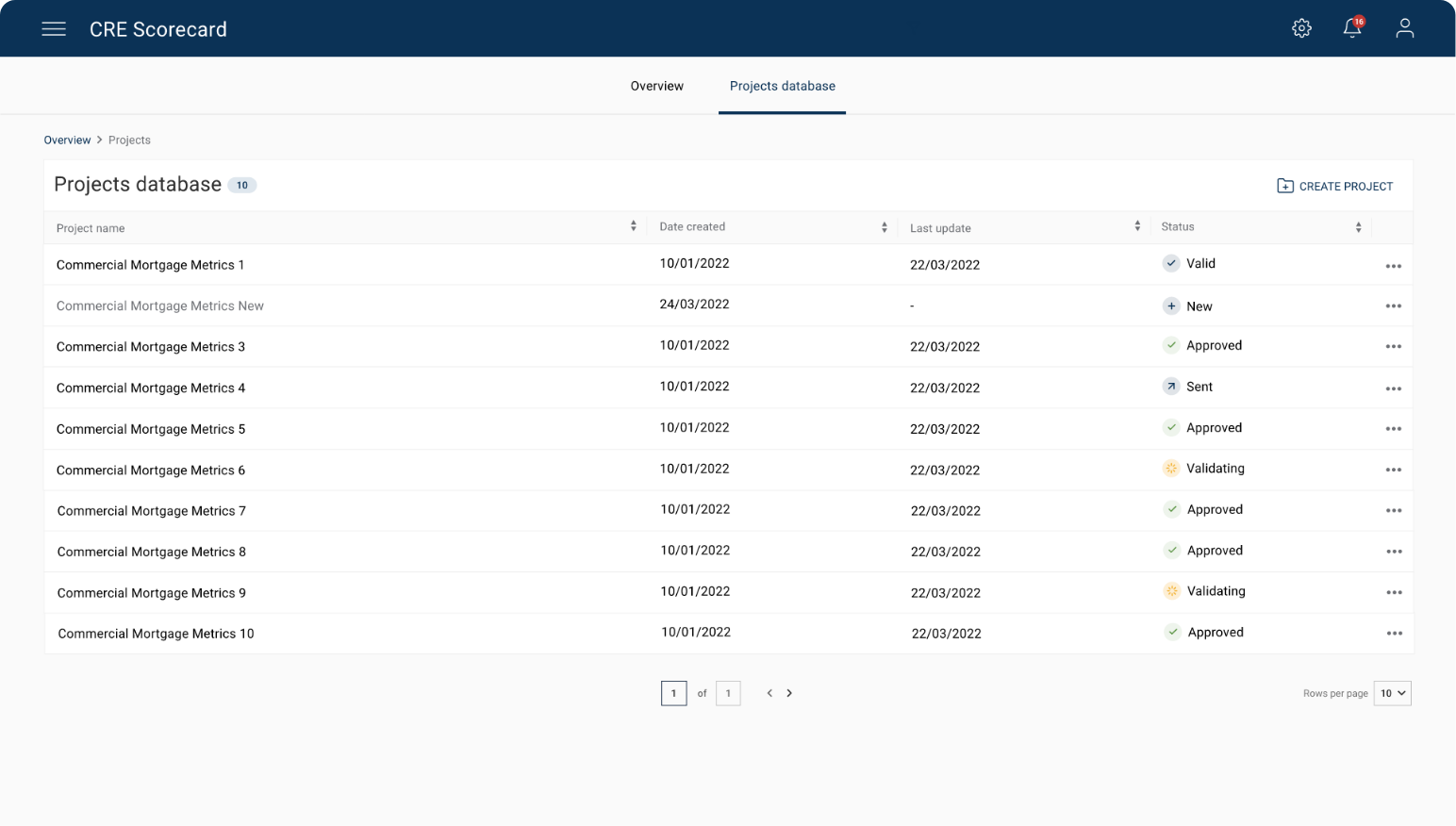Click Approved status text for Metrics 5
Image resolution: width=1456 pixels, height=826 pixels.
[x=1214, y=428]
